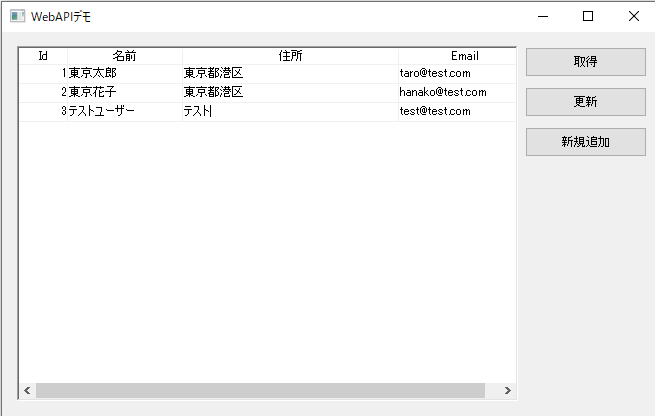655x416 pixels.
Task: Click the horizontal scrollbar right arrow
Action: click(x=507, y=390)
